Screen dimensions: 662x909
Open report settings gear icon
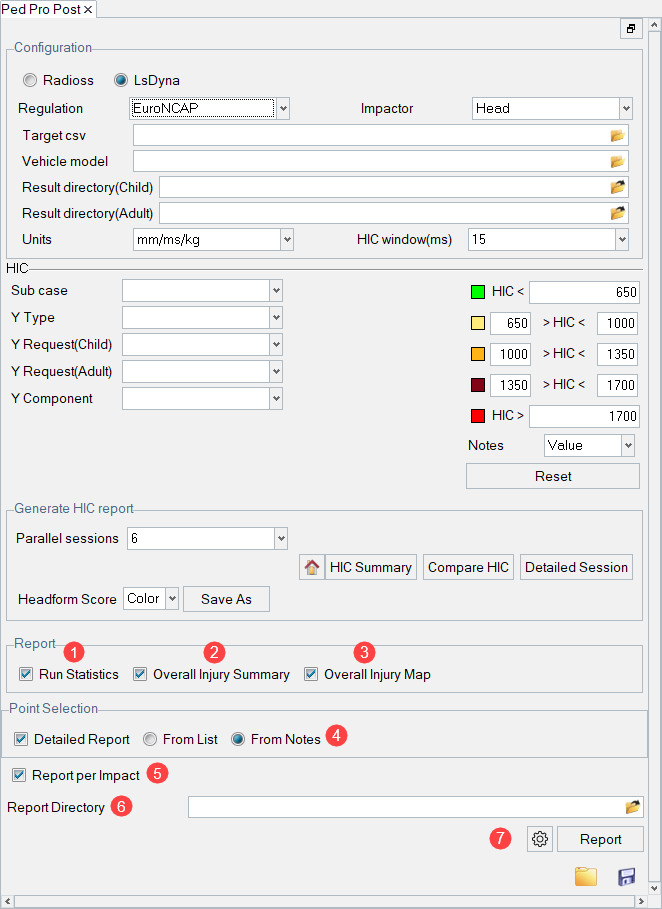[x=540, y=839]
